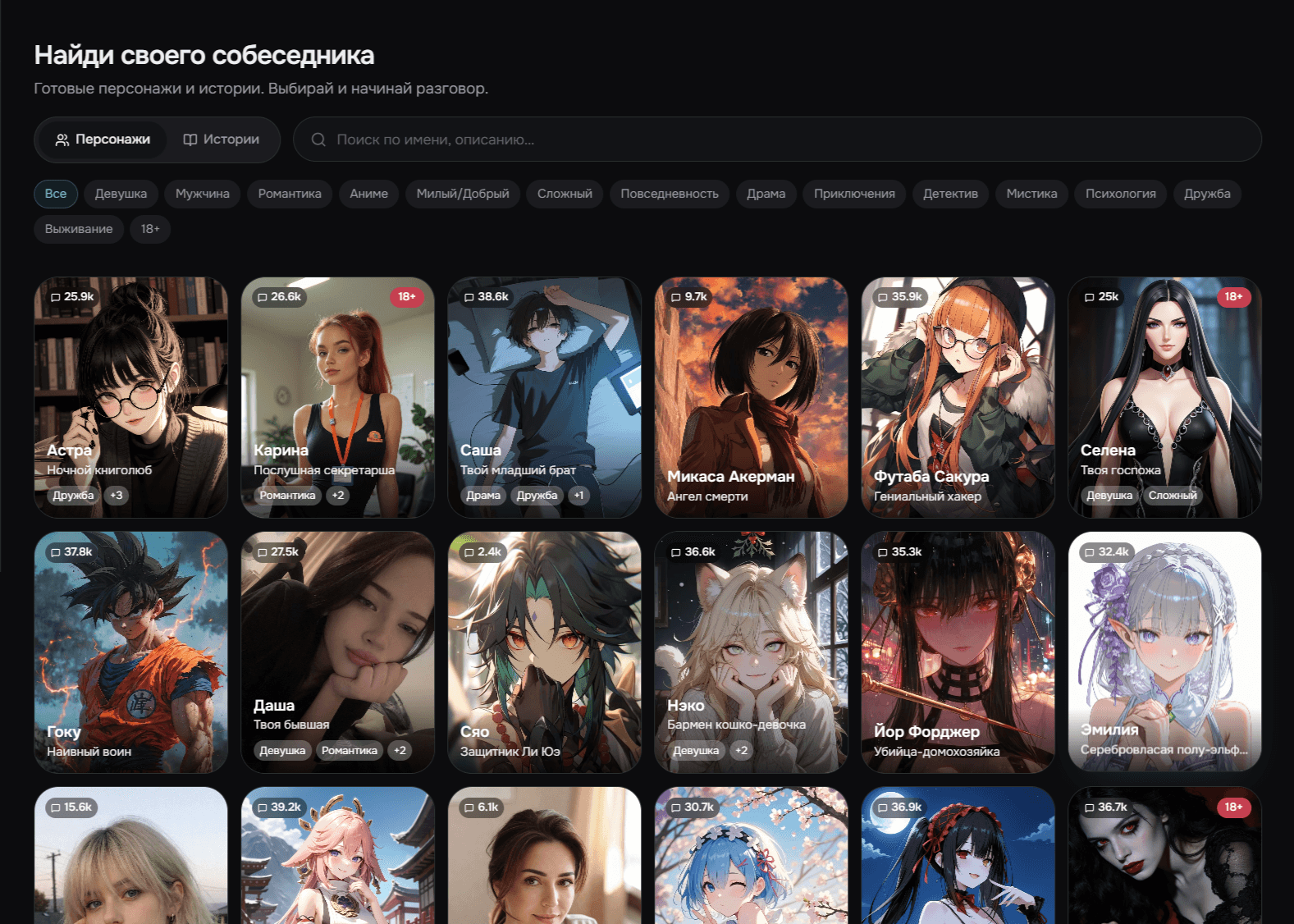This screenshot has width=1294, height=924.
Task: Open the Йор Форджер character card
Action: [958, 652]
